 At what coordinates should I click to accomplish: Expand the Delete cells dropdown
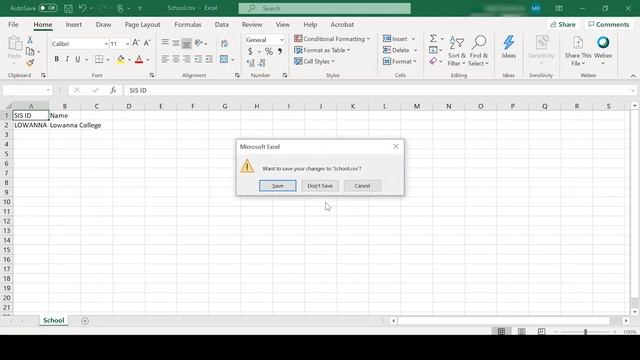click(415, 50)
